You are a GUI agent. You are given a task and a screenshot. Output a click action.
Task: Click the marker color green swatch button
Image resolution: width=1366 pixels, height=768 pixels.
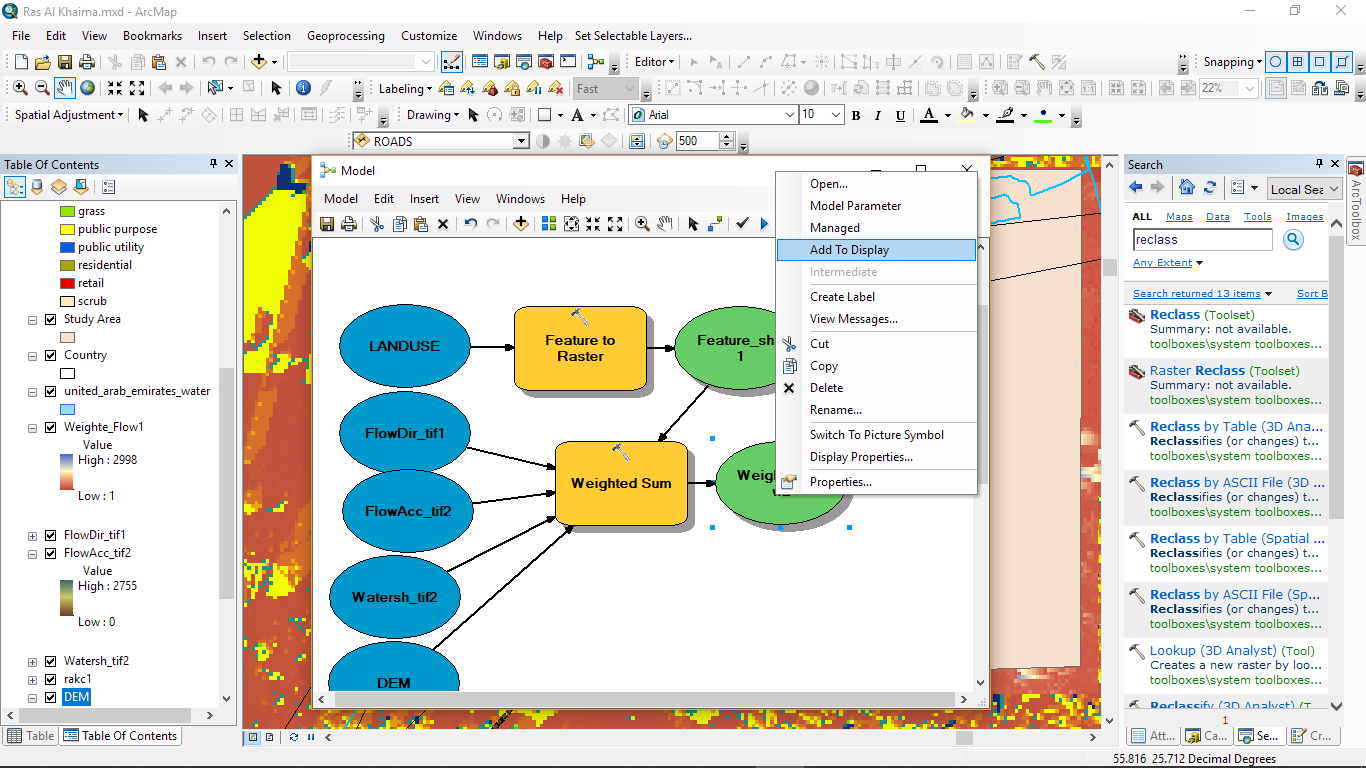point(1045,115)
